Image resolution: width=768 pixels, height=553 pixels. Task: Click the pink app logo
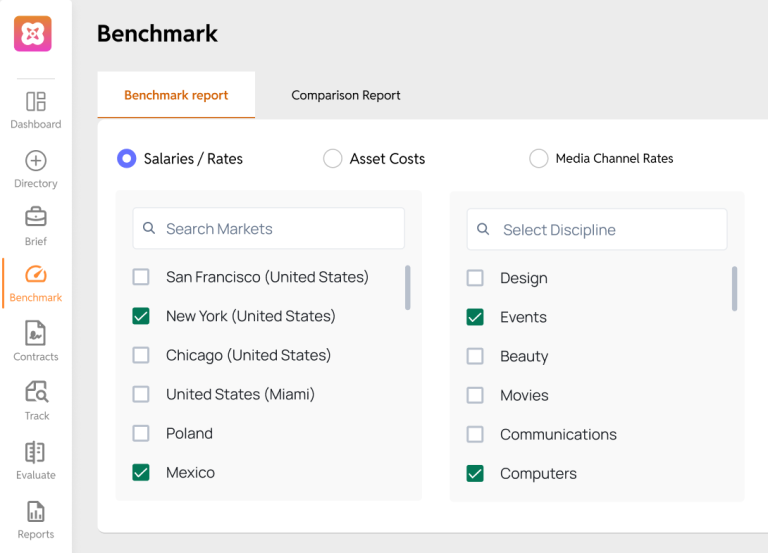pyautogui.click(x=33, y=34)
